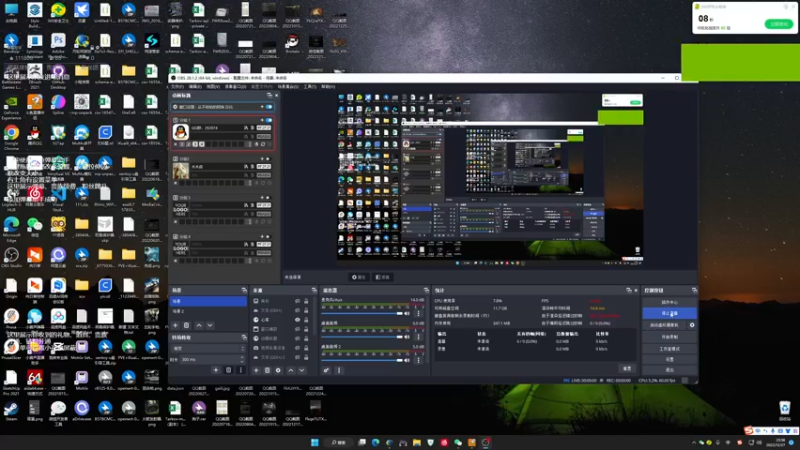The width and height of the screenshot is (800, 450).
Task: Mute the 桌面音频 channel speaker icon
Action: (x=407, y=337)
